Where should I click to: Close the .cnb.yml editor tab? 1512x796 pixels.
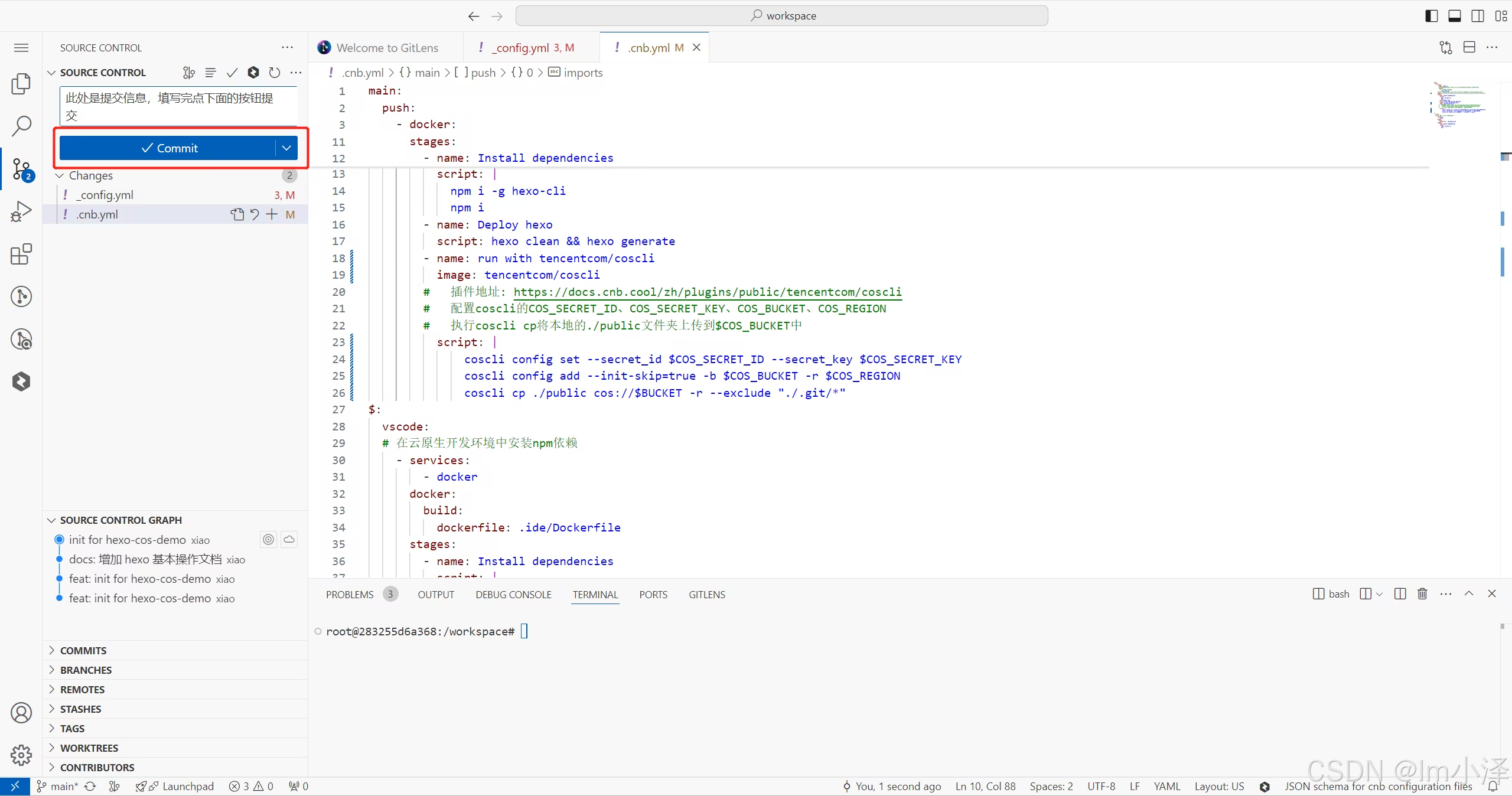(697, 48)
